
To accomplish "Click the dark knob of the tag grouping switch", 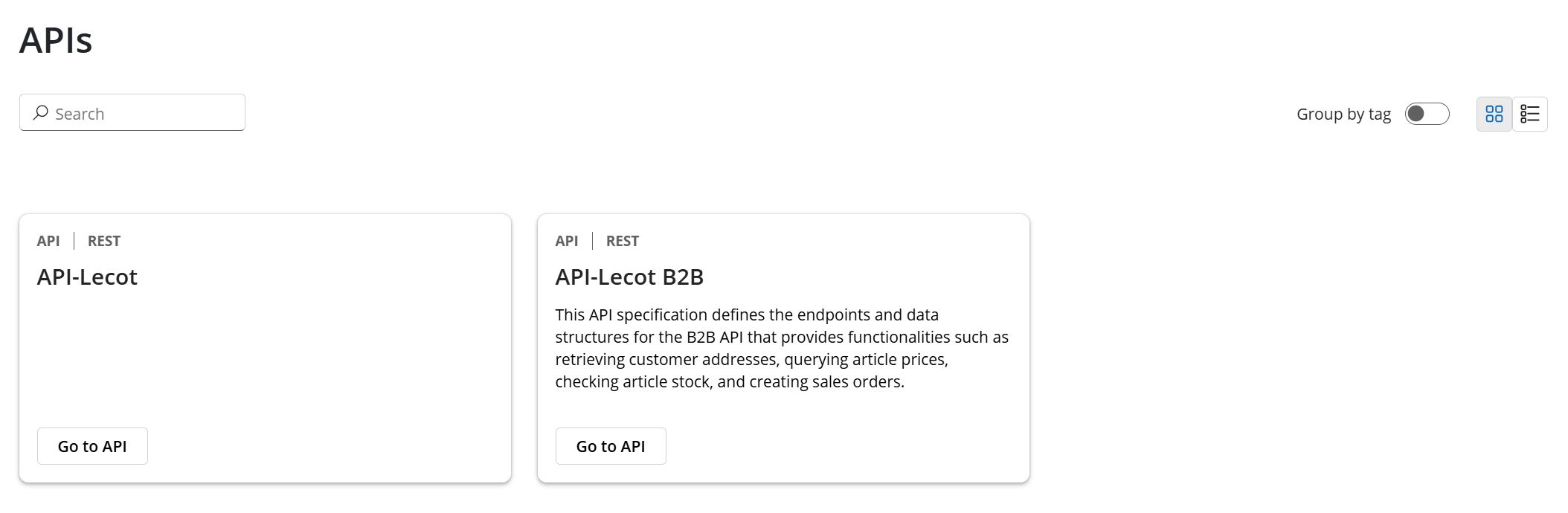I will [1416, 114].
